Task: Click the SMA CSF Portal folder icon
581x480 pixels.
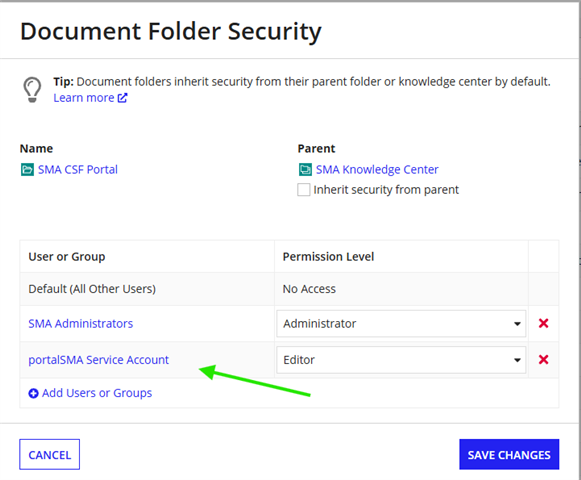Action: click(x=27, y=170)
